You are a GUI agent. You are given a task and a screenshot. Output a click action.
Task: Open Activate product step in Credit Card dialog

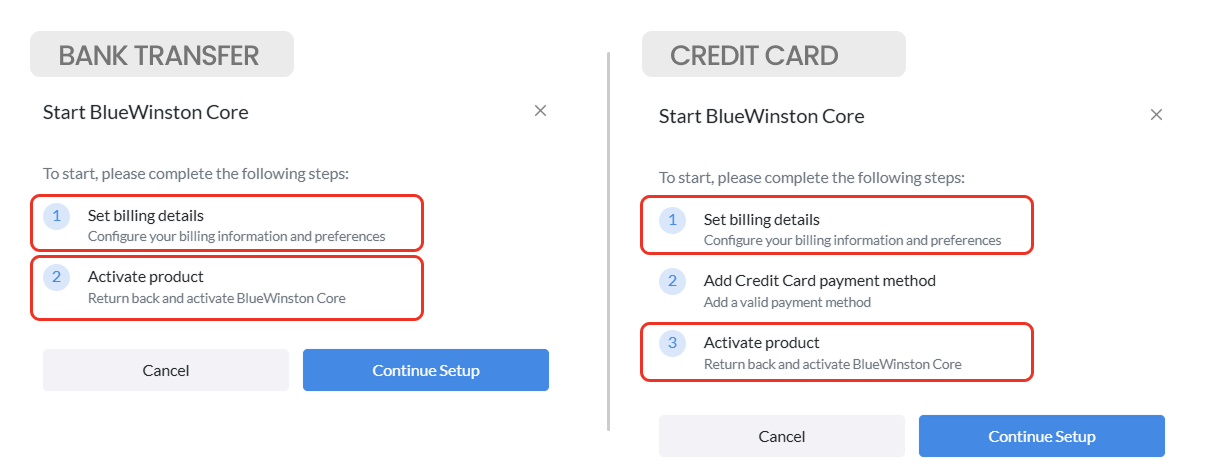[x=762, y=343]
